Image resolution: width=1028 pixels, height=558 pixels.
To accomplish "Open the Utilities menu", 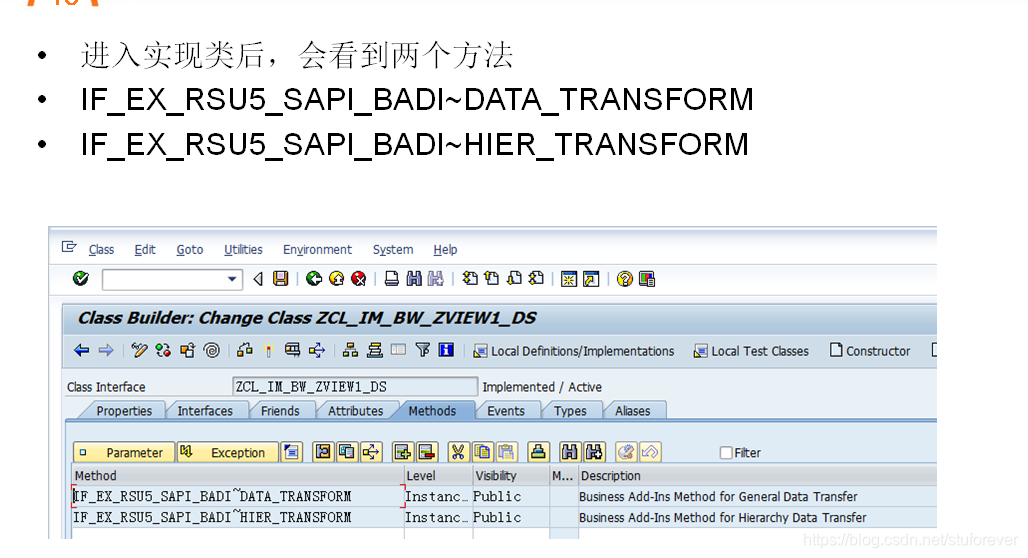I will pyautogui.click(x=243, y=250).
